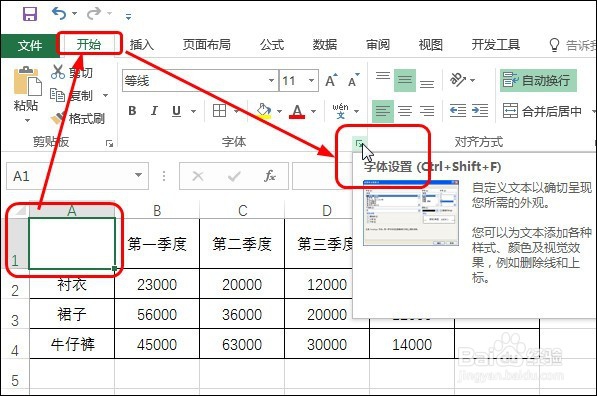The image size is (597, 396).
Task: Open the font color dropdown arrow
Action: 313,111
